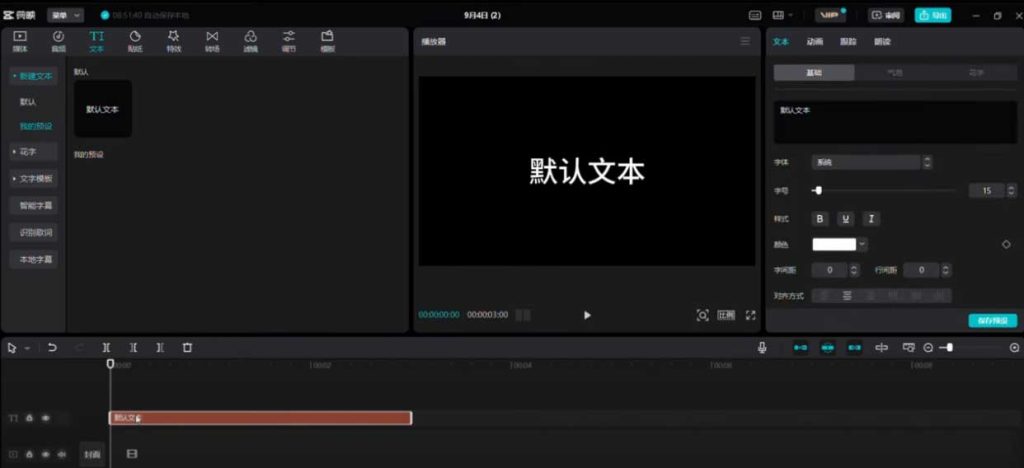Image resolution: width=1024 pixels, height=468 pixels.
Task: Open the color swatch dropdown arrow
Action: (863, 245)
